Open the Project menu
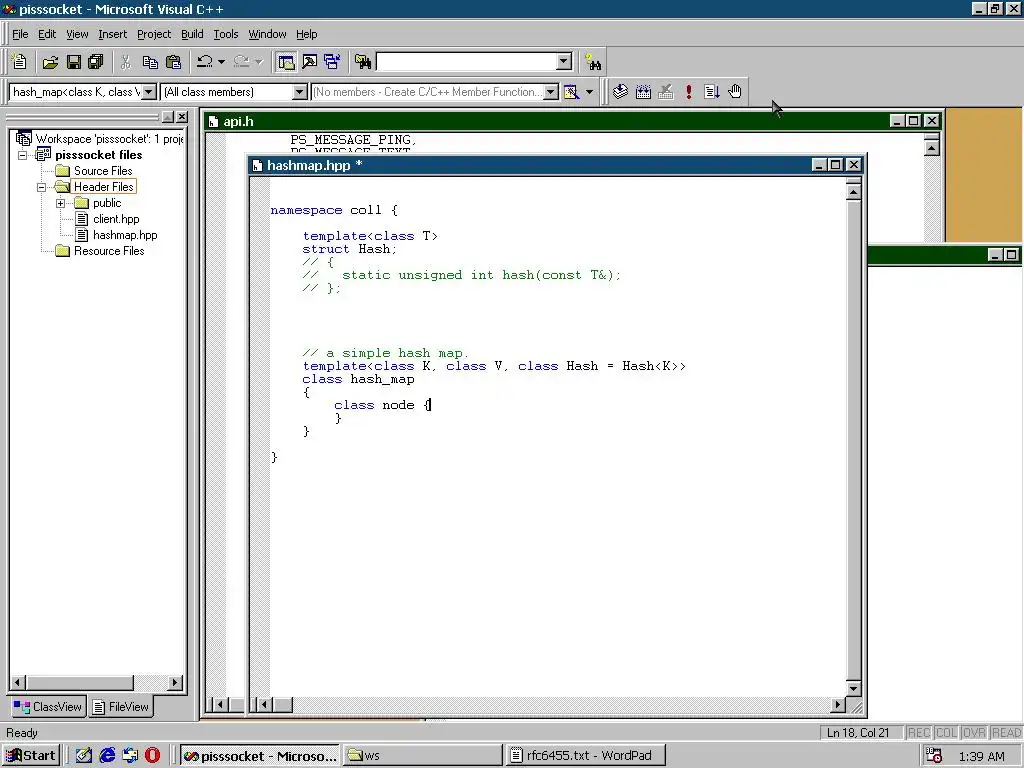Viewport: 1024px width, 768px height. [x=153, y=34]
